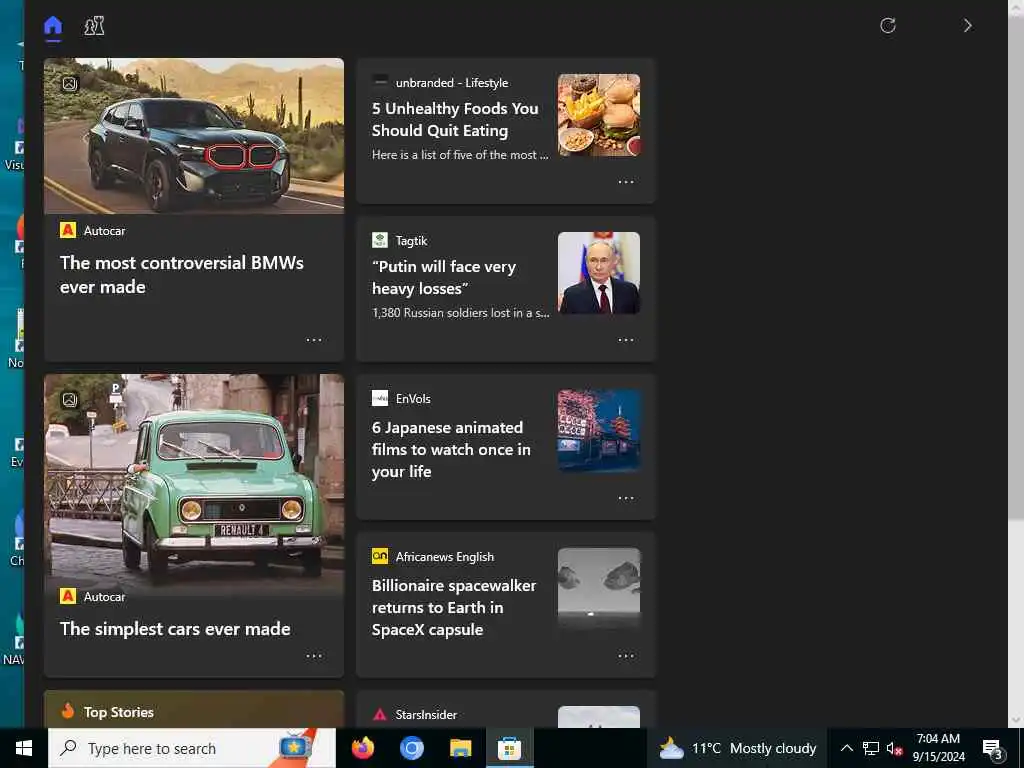Click the network status tray icon
This screenshot has width=1024, height=768.
pyautogui.click(x=871, y=748)
